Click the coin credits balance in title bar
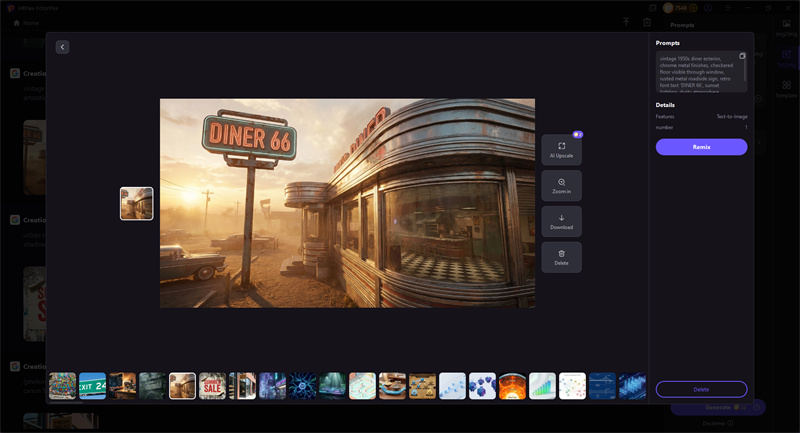The width and height of the screenshot is (800, 433). pos(680,8)
